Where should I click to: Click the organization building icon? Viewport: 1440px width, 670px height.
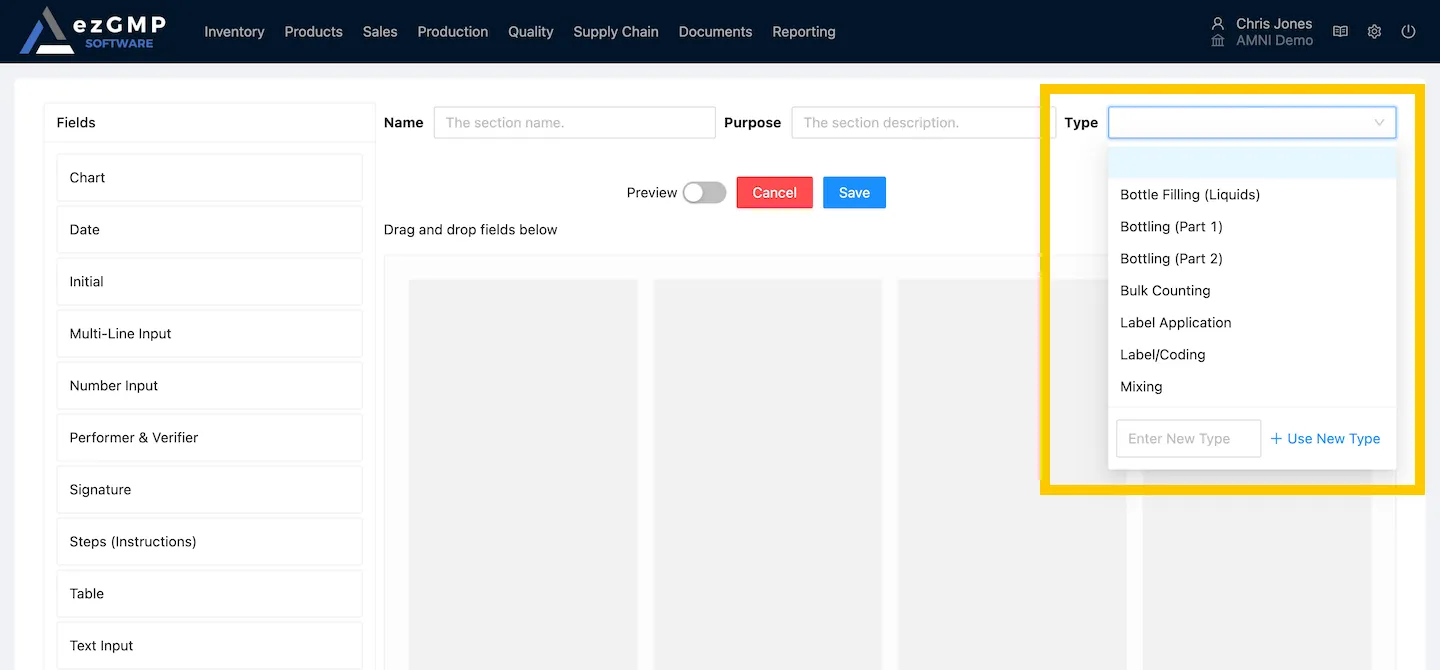[x=1217, y=41]
